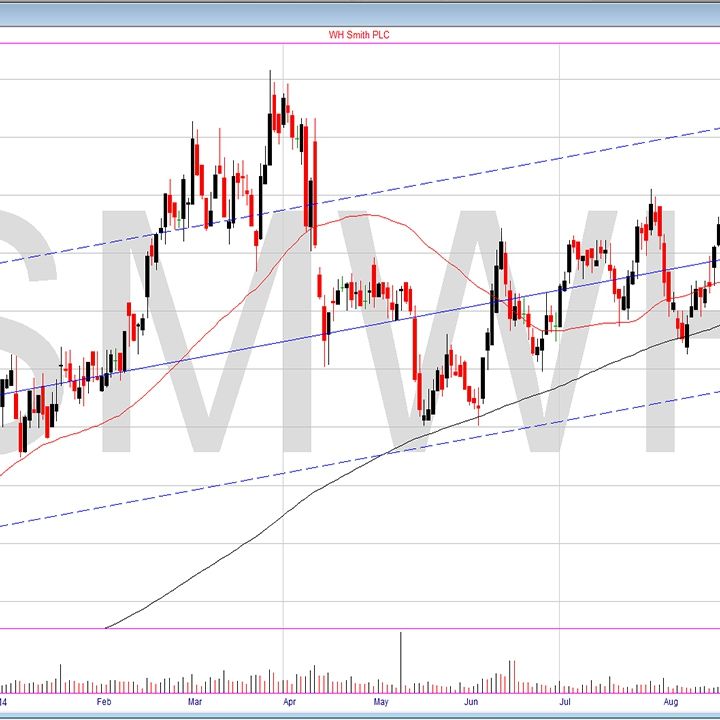Click the window title bar at the top

click(360, 12)
